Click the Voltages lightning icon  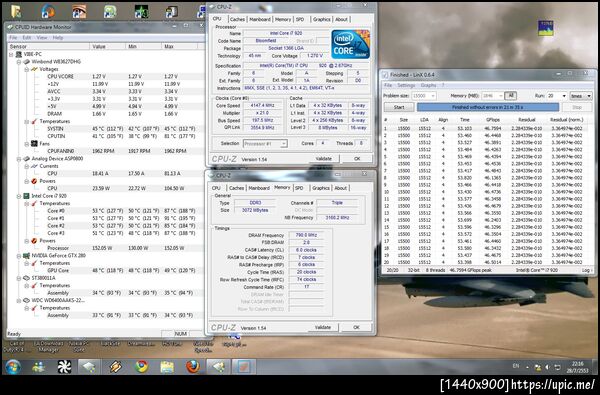[x=34, y=69]
